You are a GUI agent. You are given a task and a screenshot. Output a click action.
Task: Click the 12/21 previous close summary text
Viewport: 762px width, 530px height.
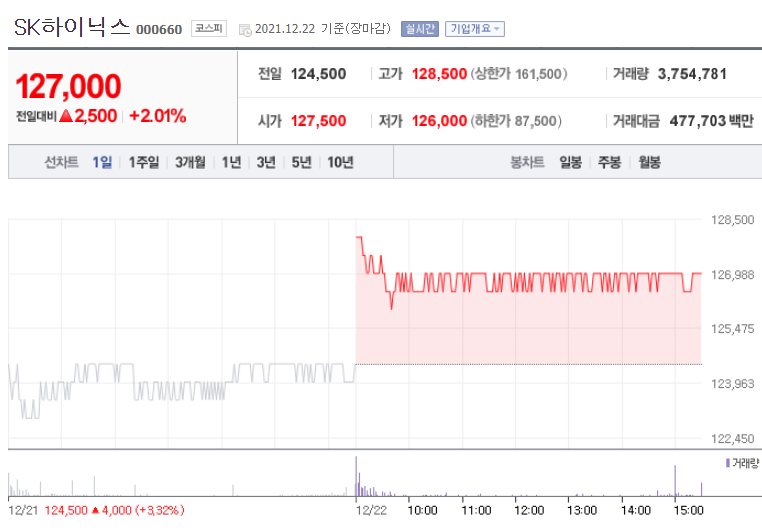96,511
